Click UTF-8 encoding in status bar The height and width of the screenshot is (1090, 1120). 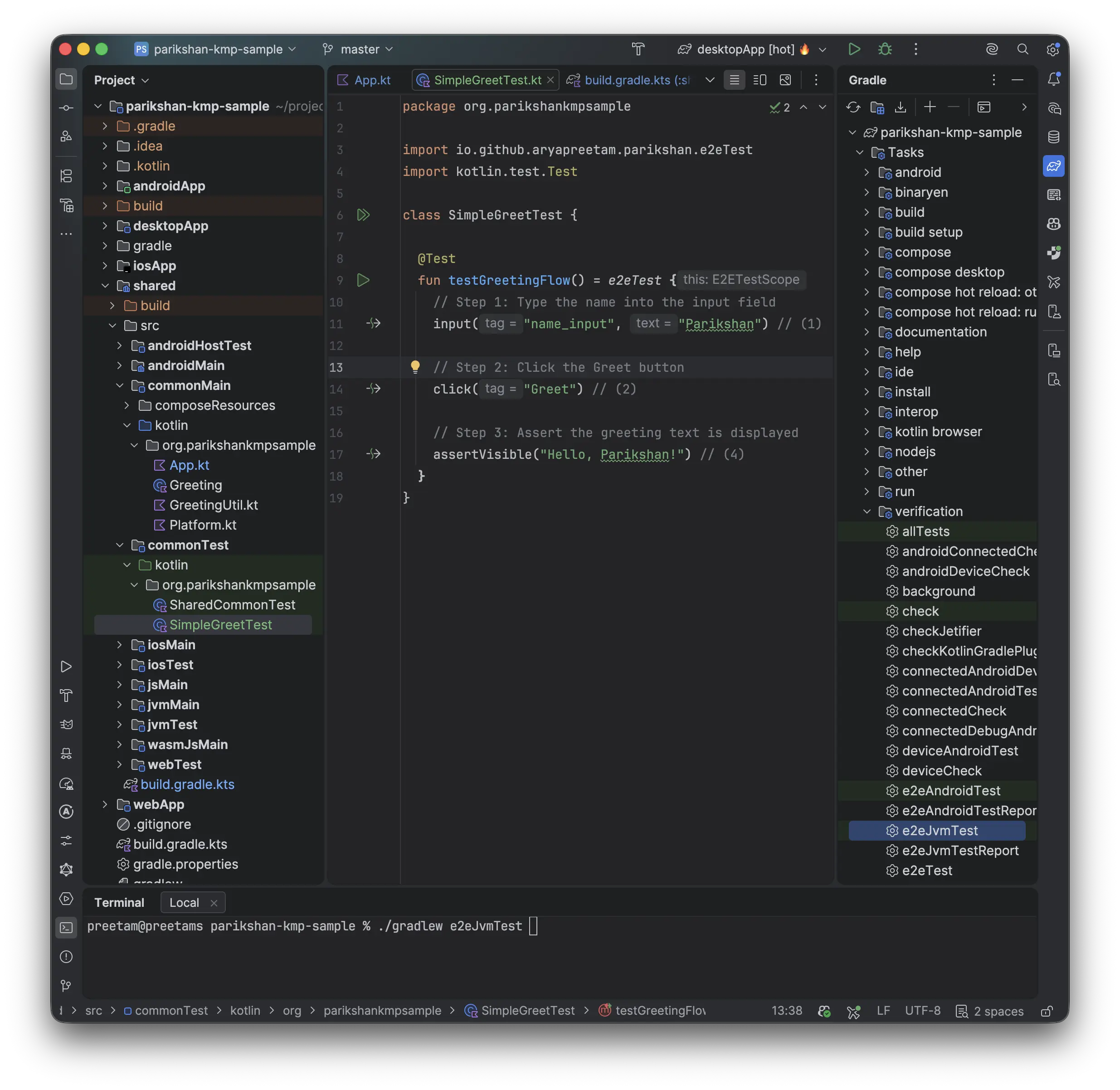click(922, 1011)
